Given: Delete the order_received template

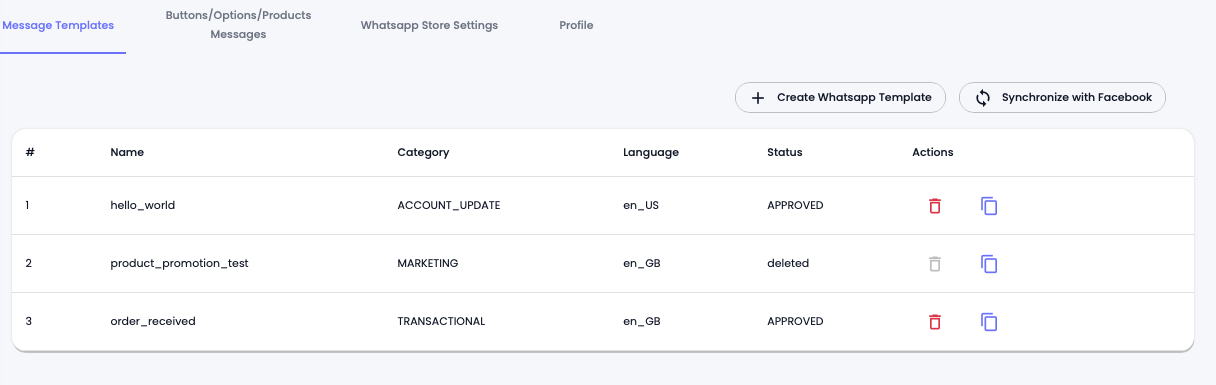Looking at the screenshot, I should [x=935, y=322].
